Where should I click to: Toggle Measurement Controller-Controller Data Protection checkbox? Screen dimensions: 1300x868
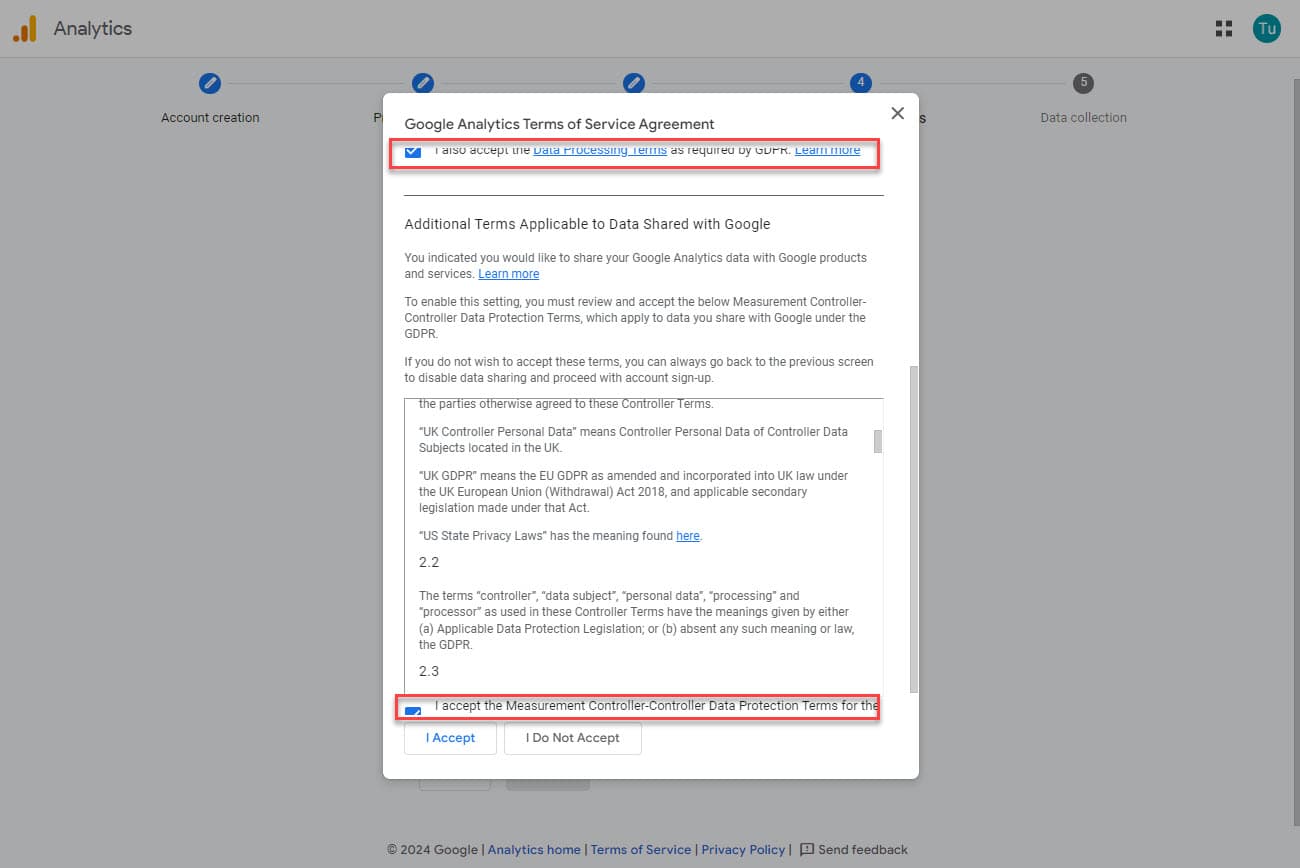click(413, 712)
